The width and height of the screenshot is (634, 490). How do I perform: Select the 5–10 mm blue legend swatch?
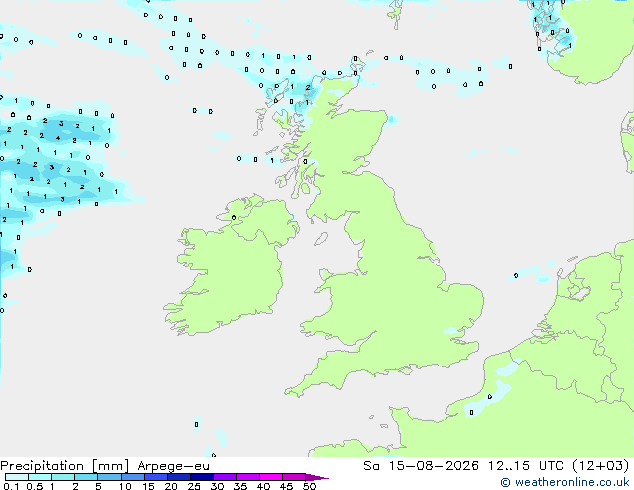point(109,477)
